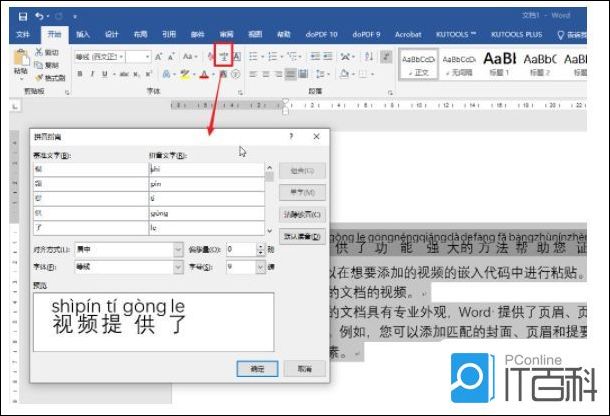Increase the paragraph indent
610x416 pixels.
tap(328, 57)
